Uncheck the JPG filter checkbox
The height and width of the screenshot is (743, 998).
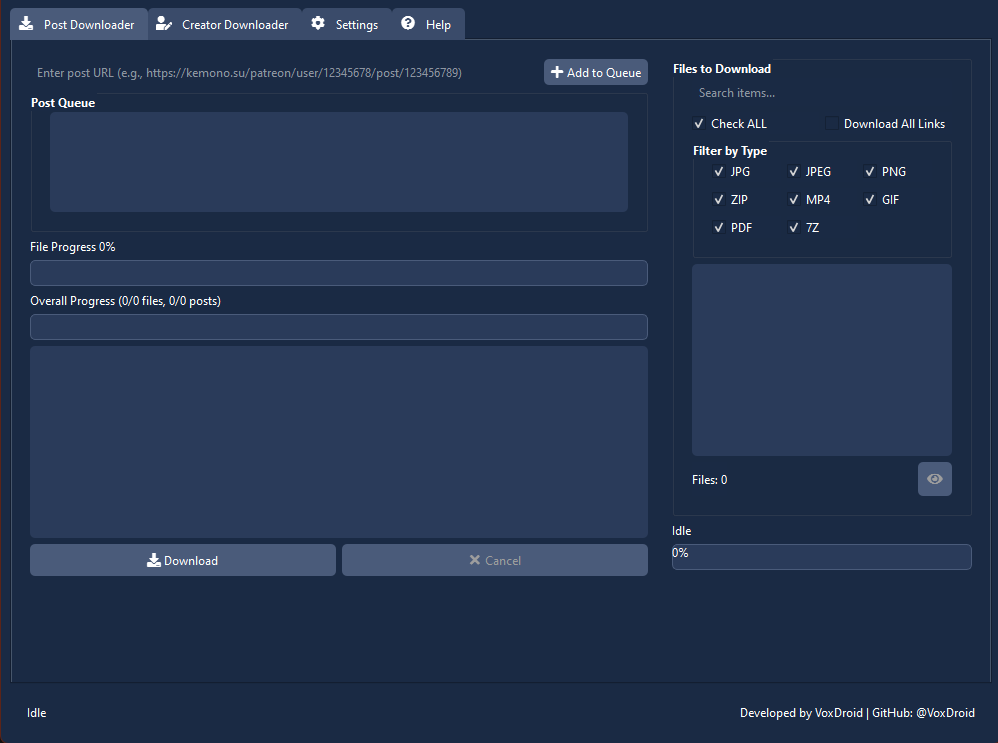(719, 171)
